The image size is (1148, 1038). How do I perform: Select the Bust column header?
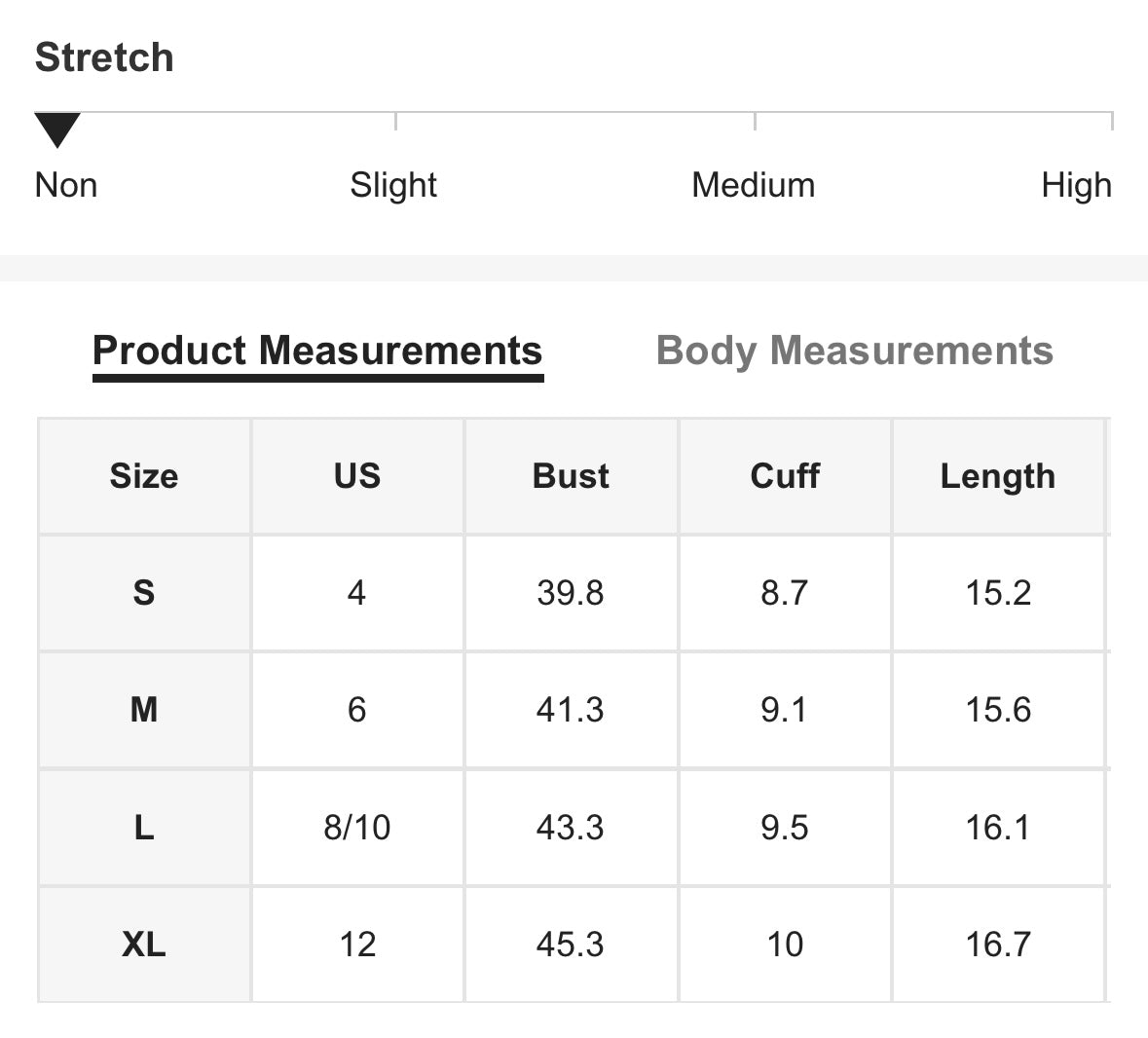coord(571,476)
